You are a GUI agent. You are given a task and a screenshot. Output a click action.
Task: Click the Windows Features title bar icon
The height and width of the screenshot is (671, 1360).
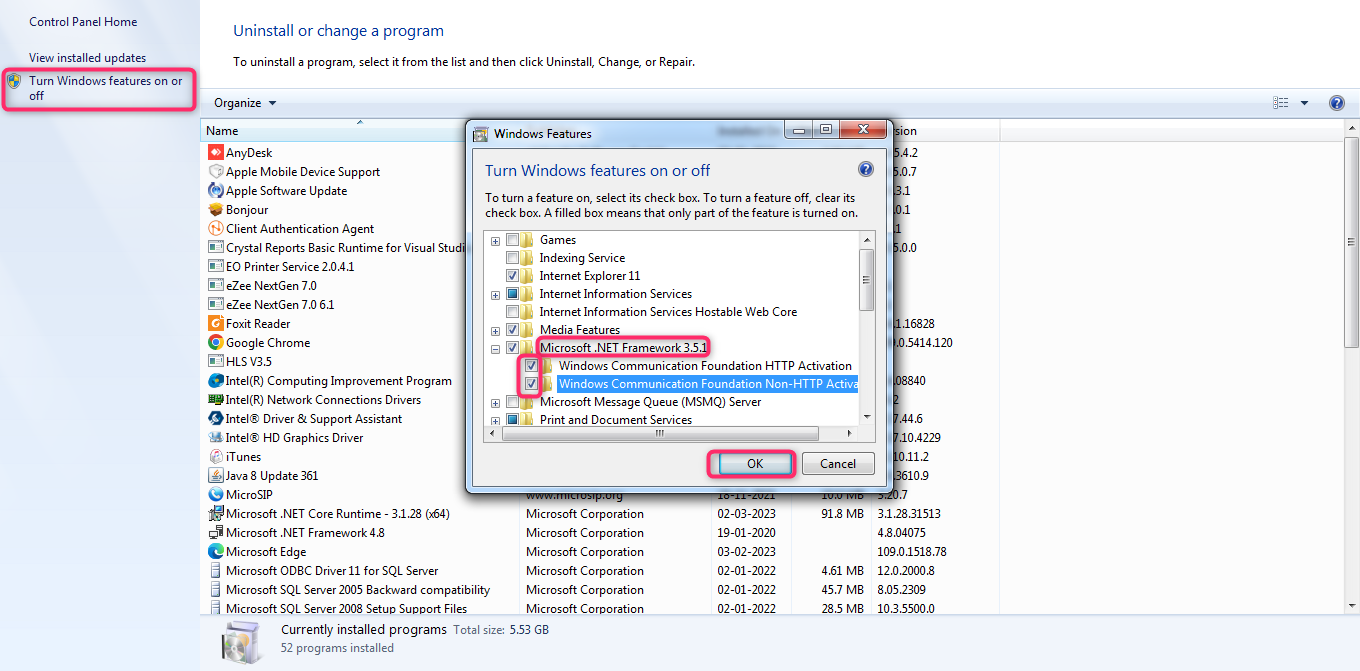(481, 134)
